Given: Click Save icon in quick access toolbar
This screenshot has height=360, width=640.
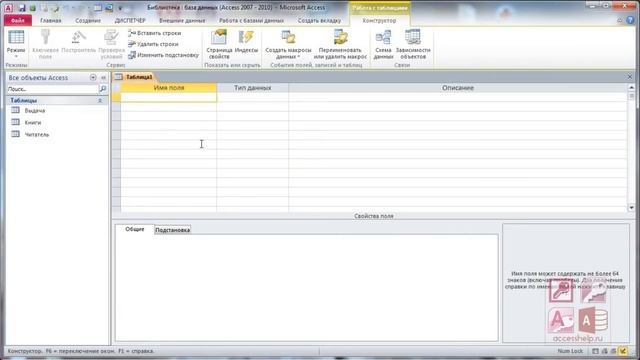Looking at the screenshot, I should [x=22, y=8].
